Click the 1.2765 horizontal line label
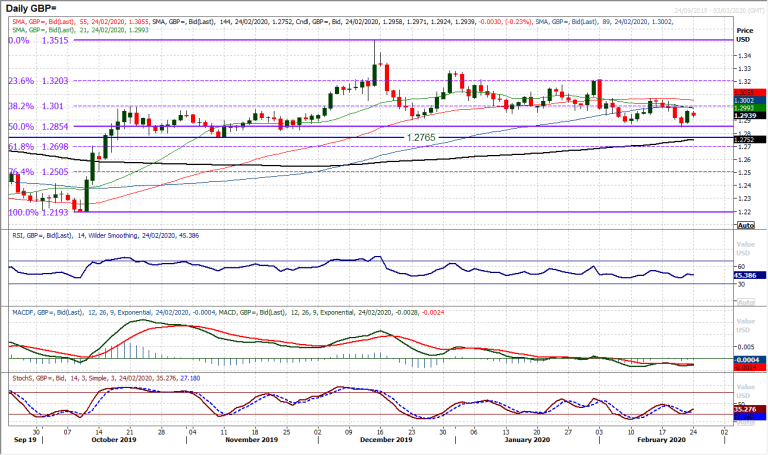The height and width of the screenshot is (455, 768). [421, 138]
